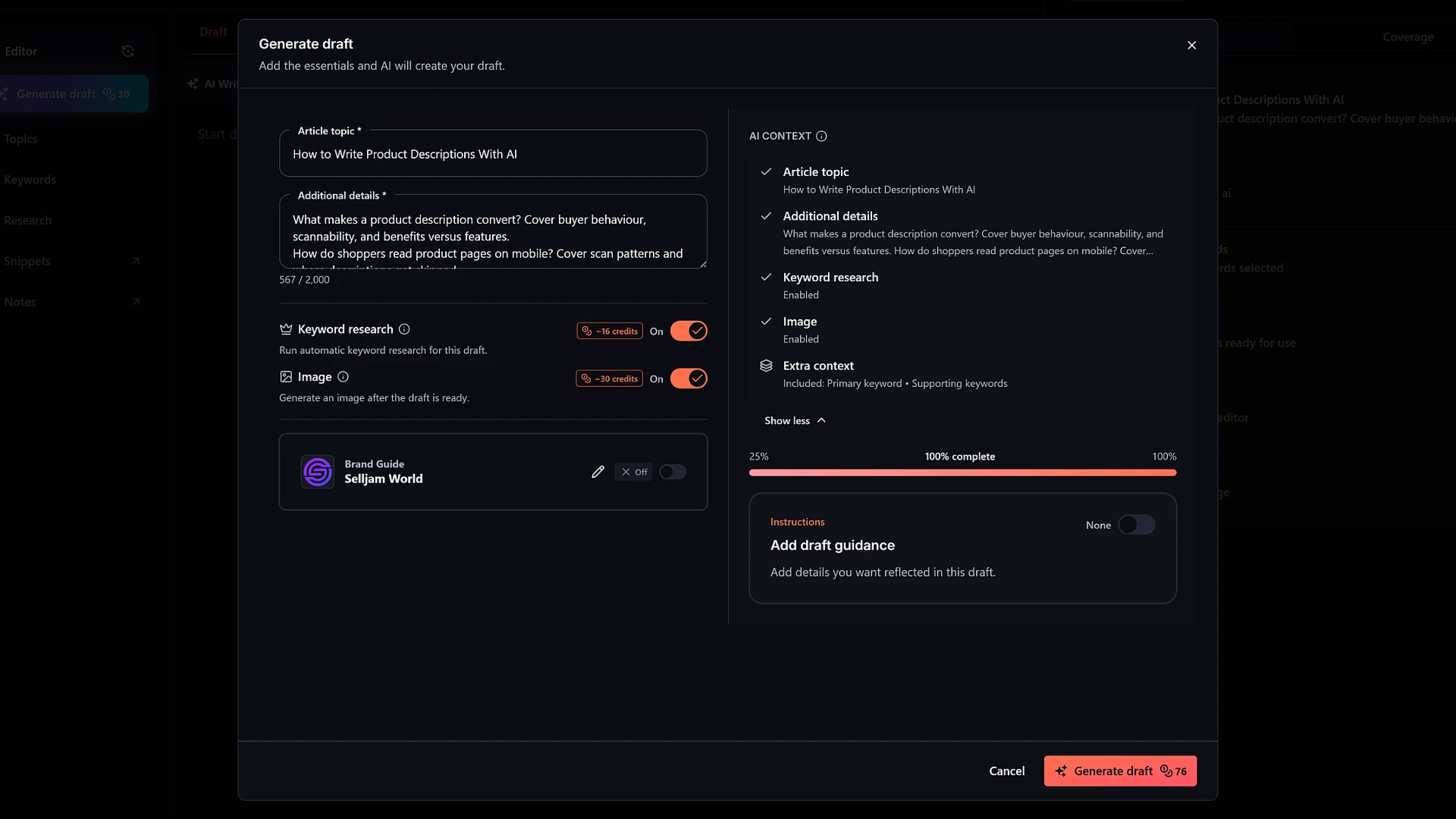Click the image picture icon beside Image
1456x819 pixels.
(x=286, y=377)
